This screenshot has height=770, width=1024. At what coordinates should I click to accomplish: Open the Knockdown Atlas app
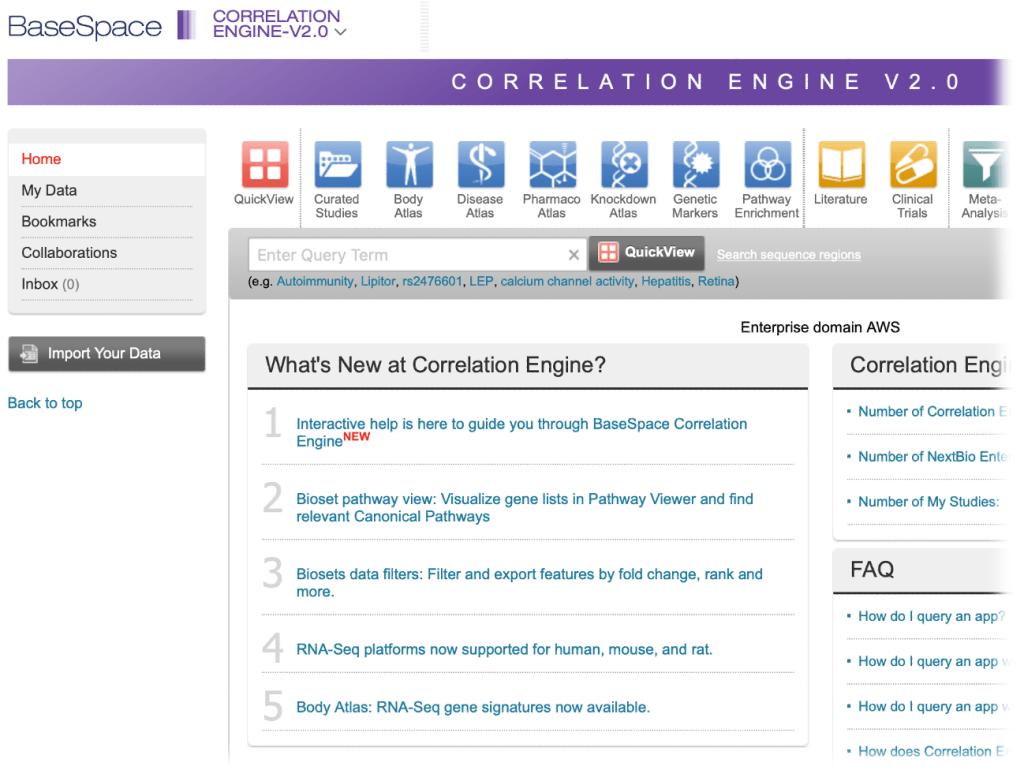click(x=624, y=165)
